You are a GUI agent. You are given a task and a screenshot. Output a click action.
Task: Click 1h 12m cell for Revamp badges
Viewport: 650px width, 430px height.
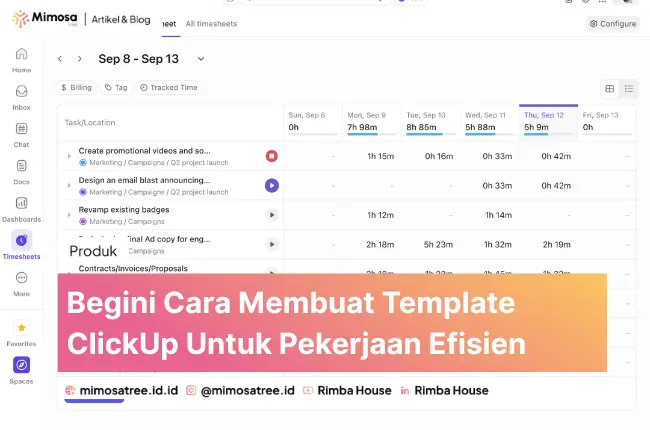coord(381,215)
